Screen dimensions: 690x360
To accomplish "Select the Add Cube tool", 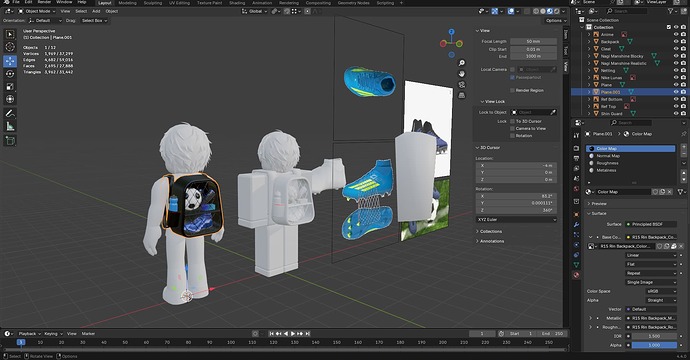I will (x=10, y=140).
